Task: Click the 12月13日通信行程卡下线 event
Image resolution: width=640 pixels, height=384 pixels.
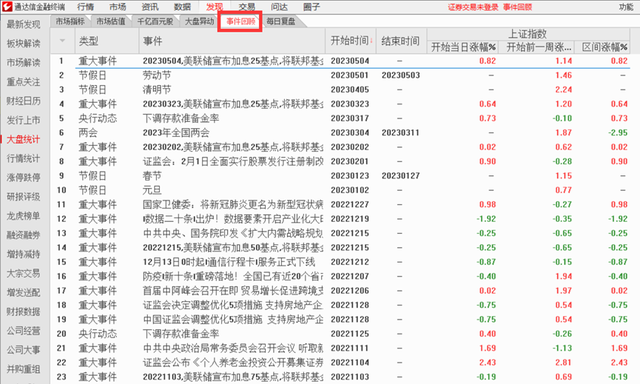Action: click(229, 262)
